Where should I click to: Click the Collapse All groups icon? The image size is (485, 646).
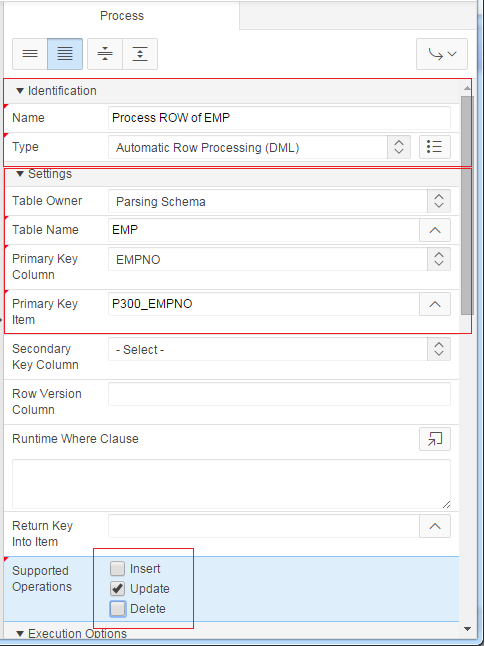(x=105, y=54)
